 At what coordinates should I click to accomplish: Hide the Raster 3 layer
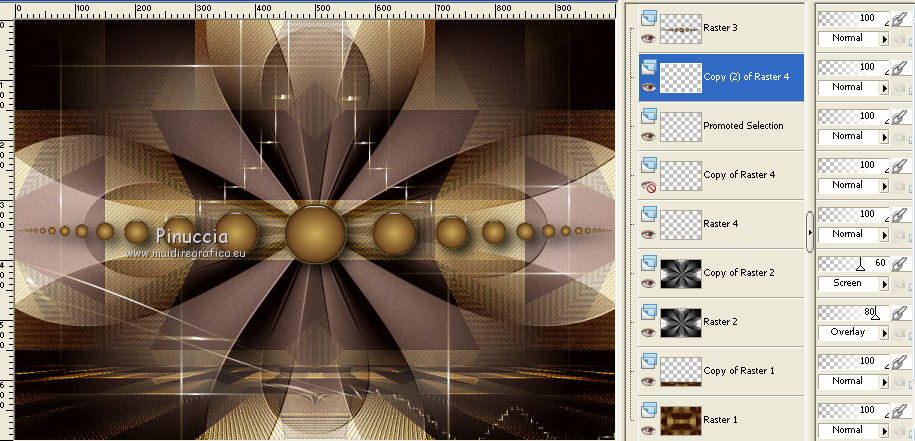point(648,37)
